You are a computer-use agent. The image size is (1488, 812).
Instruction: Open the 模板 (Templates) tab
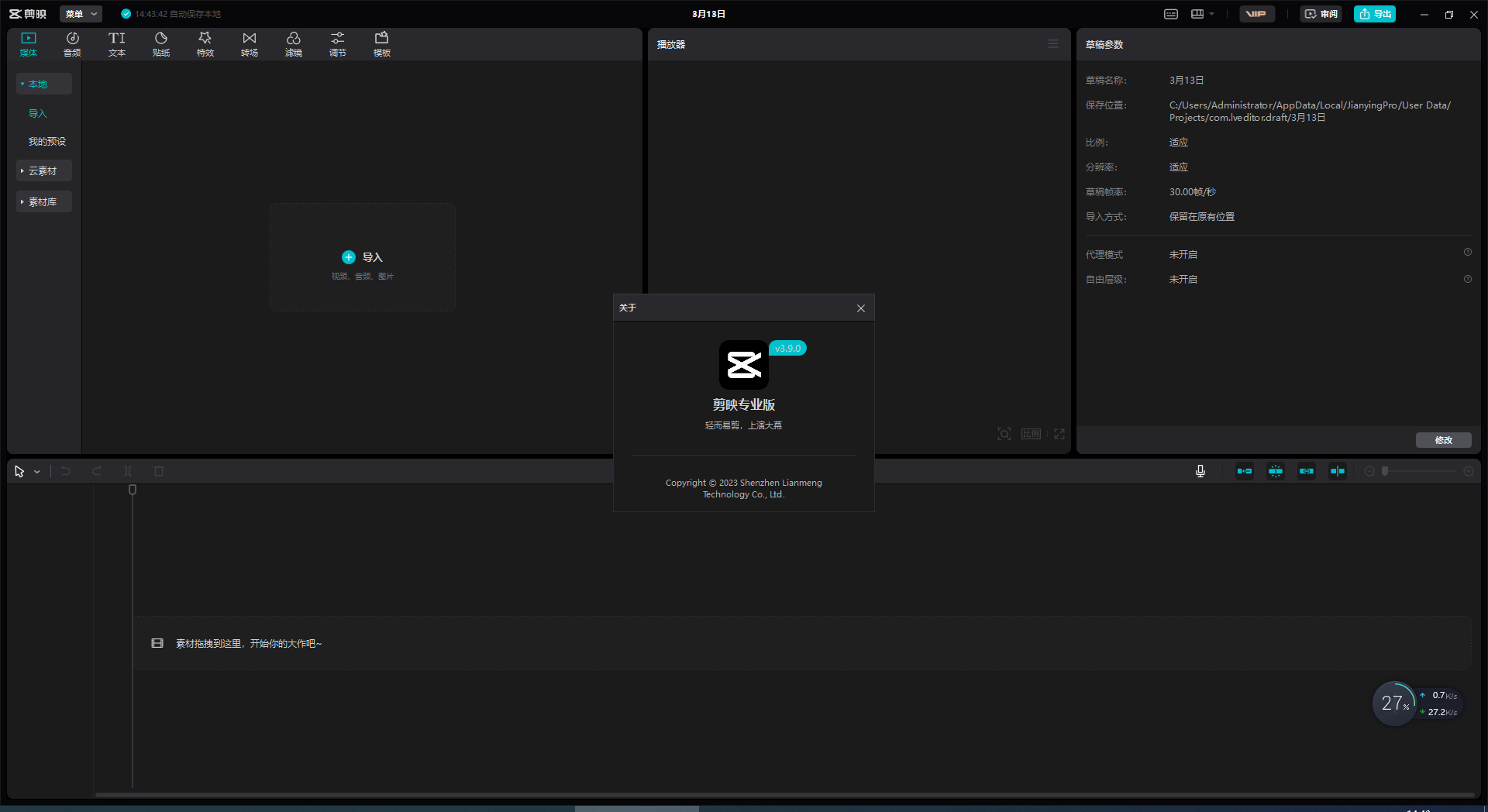click(x=382, y=44)
